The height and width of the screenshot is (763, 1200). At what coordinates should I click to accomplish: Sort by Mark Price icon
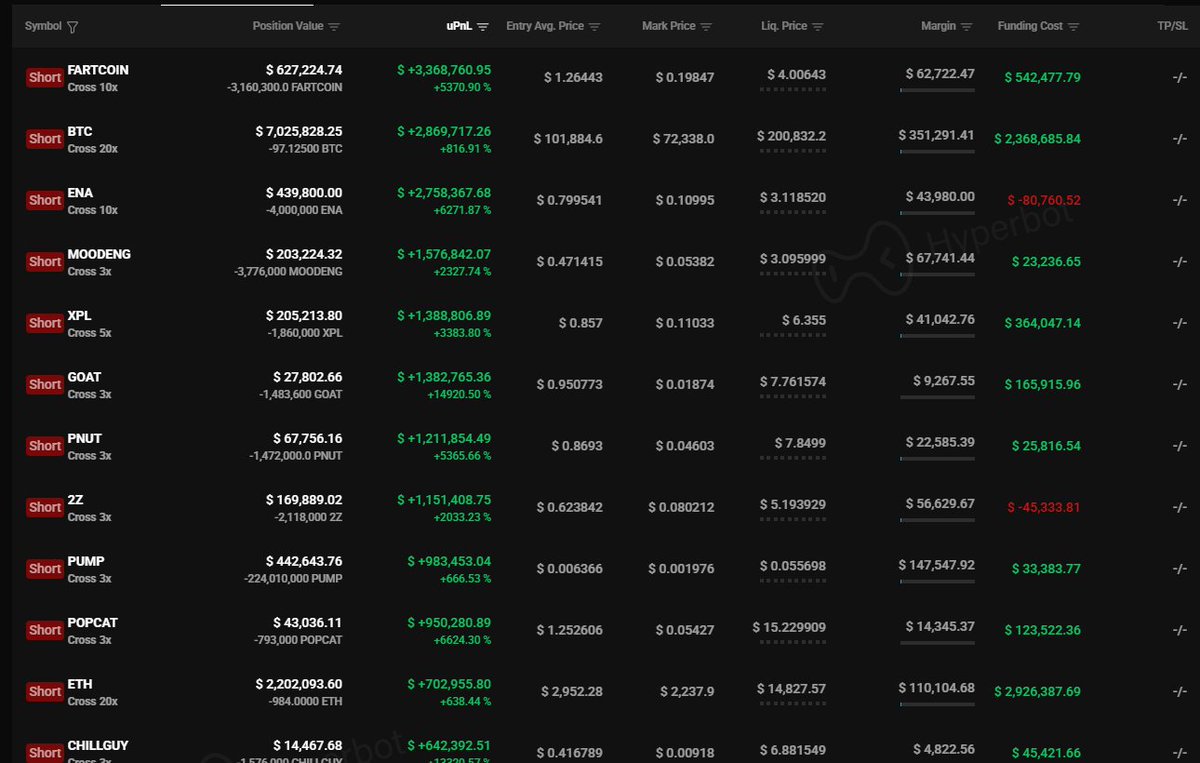[706, 27]
